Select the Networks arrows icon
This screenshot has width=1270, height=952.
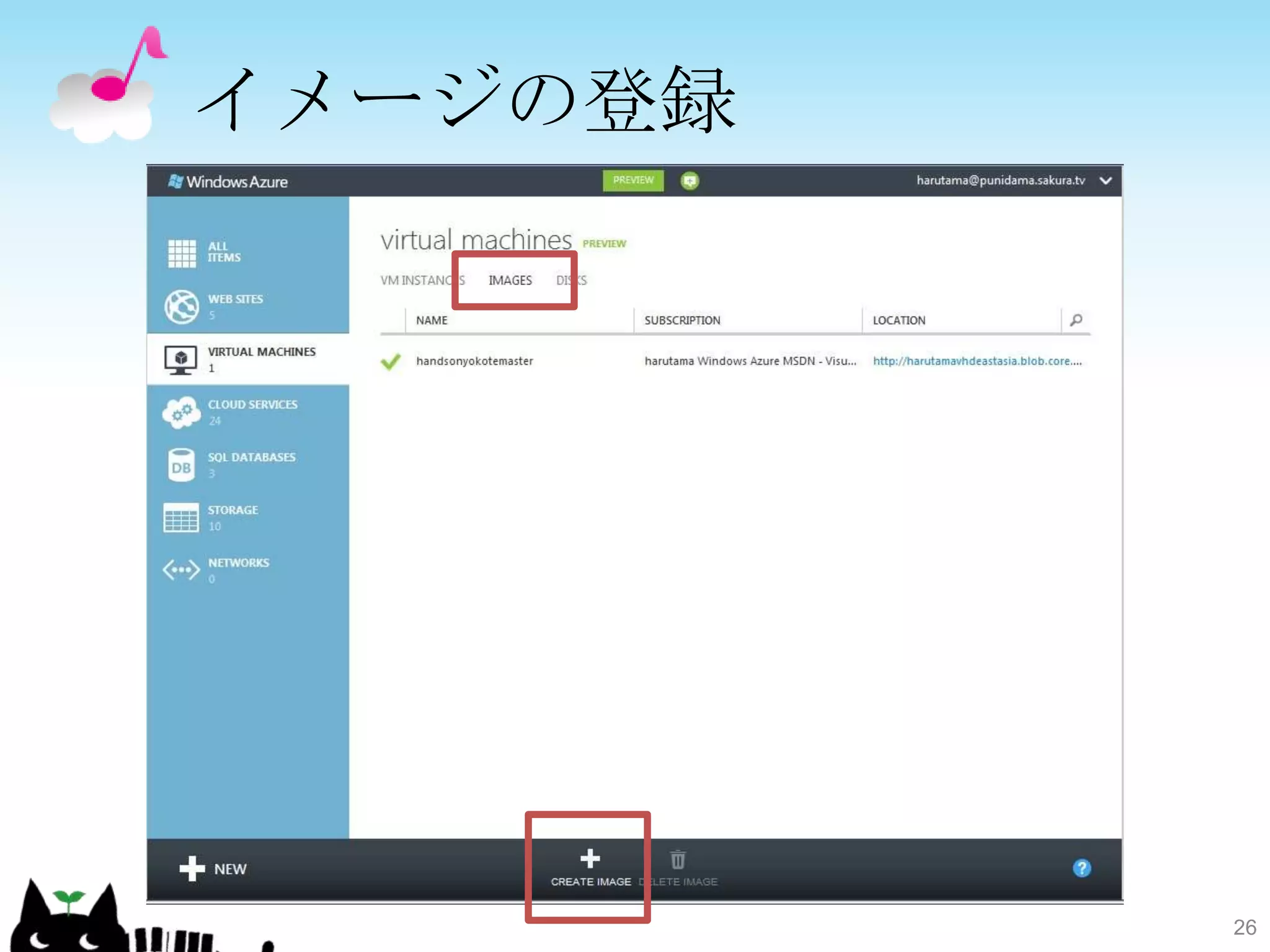(181, 570)
